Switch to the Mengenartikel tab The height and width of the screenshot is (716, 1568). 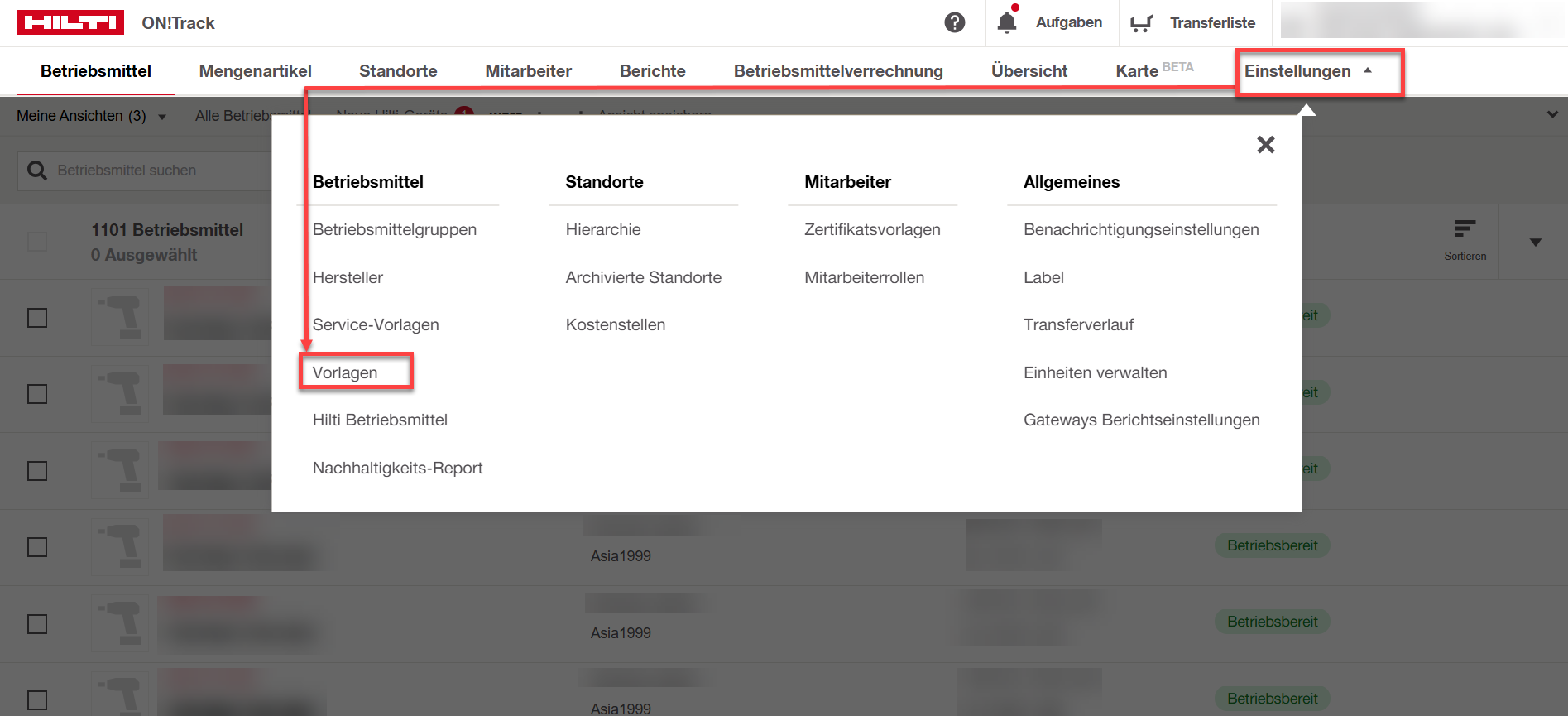tap(255, 71)
